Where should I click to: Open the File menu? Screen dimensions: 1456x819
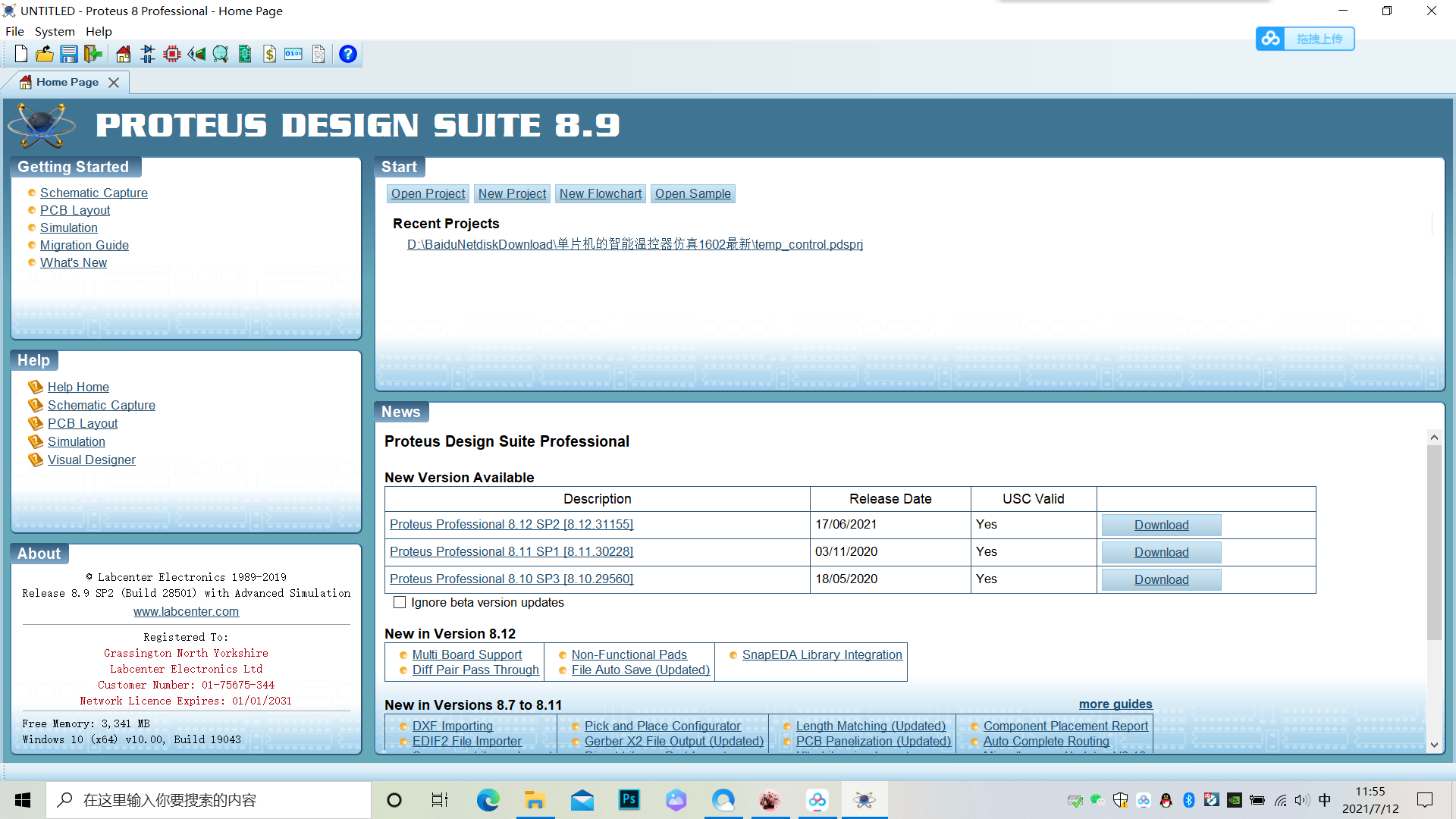(14, 31)
